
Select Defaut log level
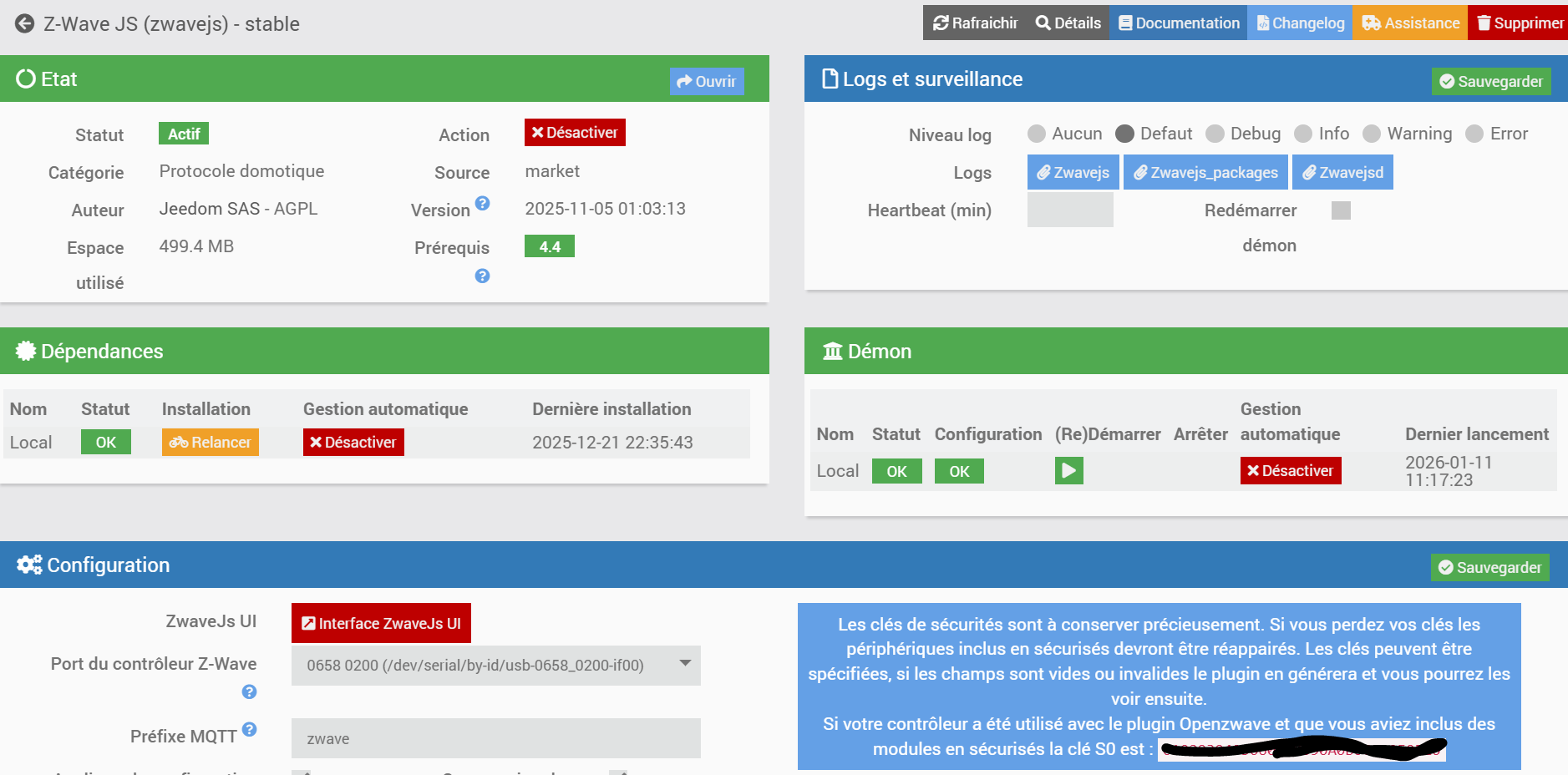(1124, 134)
